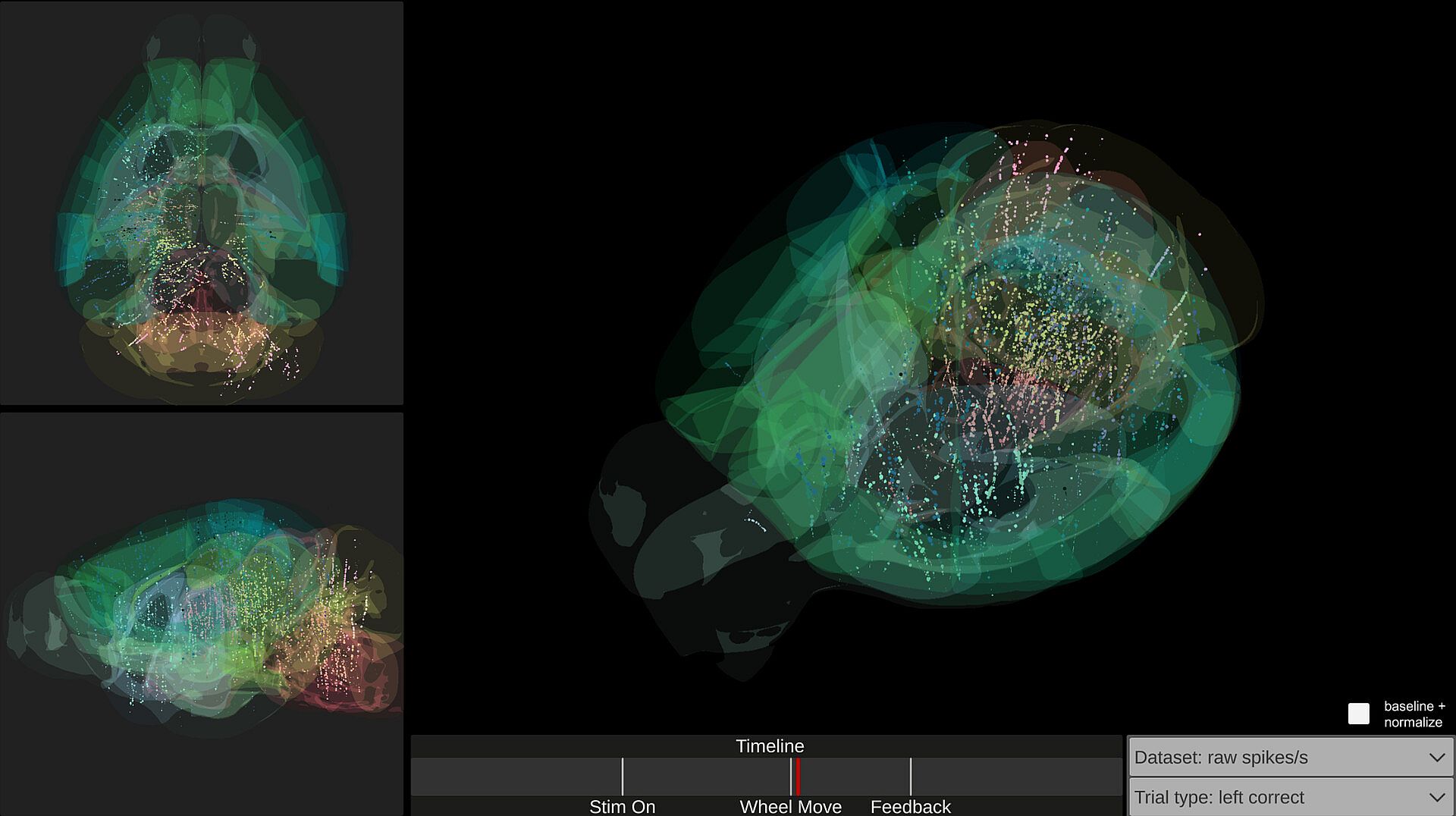The height and width of the screenshot is (816, 1456).
Task: Click the Wheel Move label text
Action: point(790,806)
